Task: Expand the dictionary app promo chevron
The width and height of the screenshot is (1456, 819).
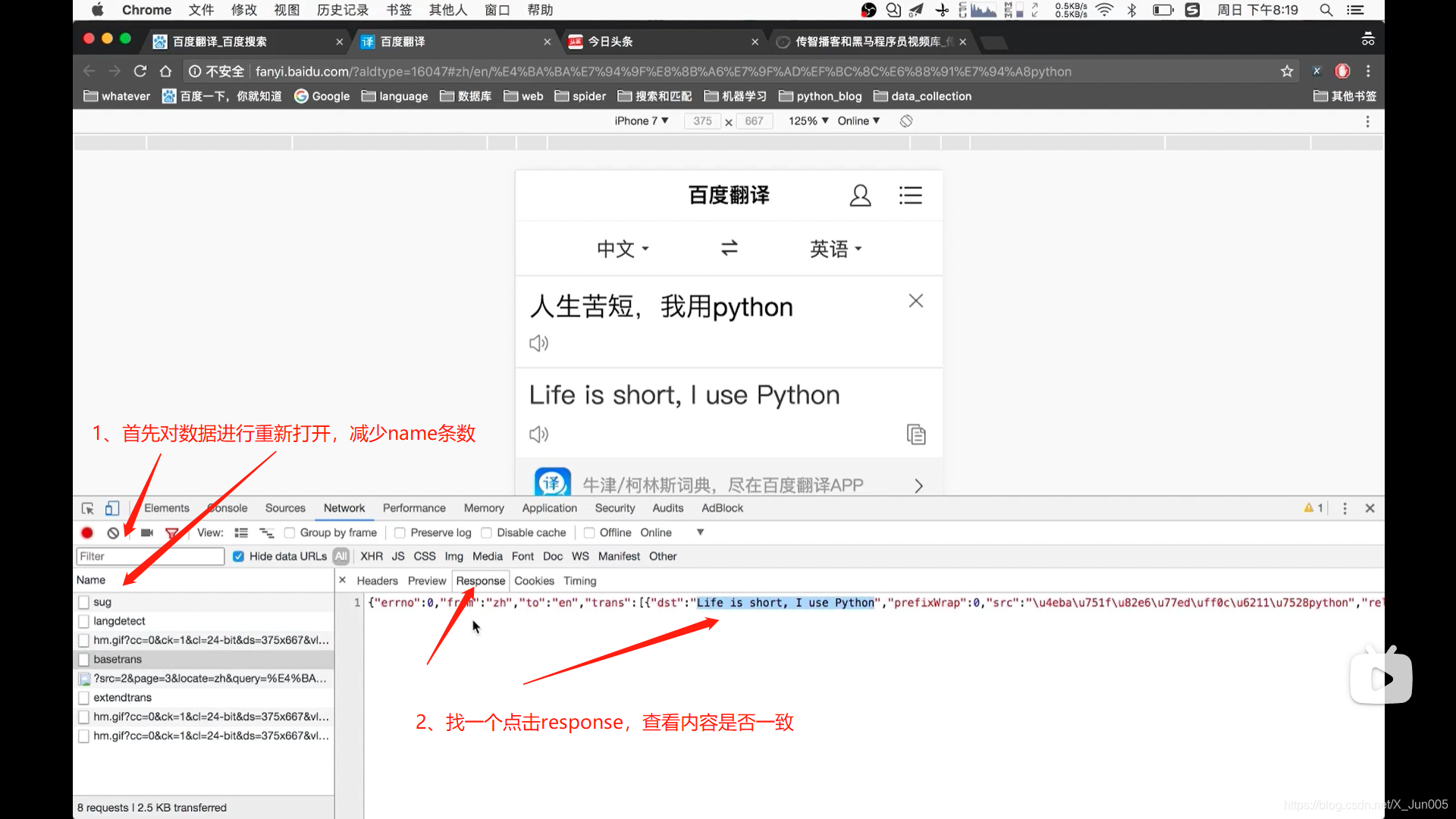Action: (x=918, y=486)
